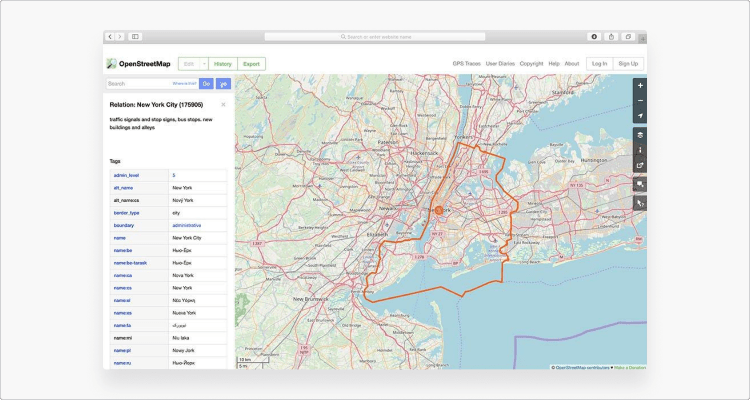Open the border_type tag key link
The image size is (750, 400).
point(126,213)
